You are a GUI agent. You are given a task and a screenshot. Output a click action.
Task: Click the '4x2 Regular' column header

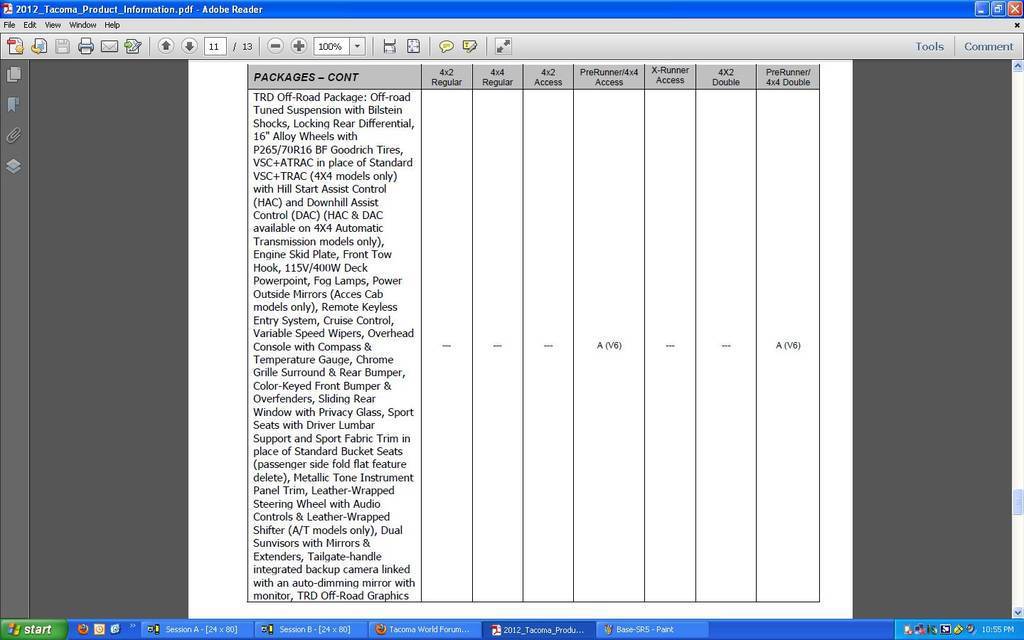(x=447, y=76)
